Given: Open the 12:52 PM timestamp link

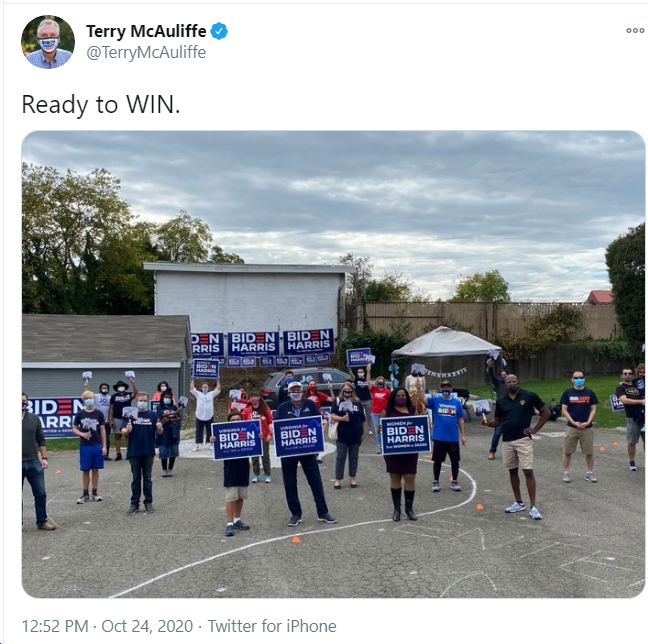Looking at the screenshot, I should point(55,626).
